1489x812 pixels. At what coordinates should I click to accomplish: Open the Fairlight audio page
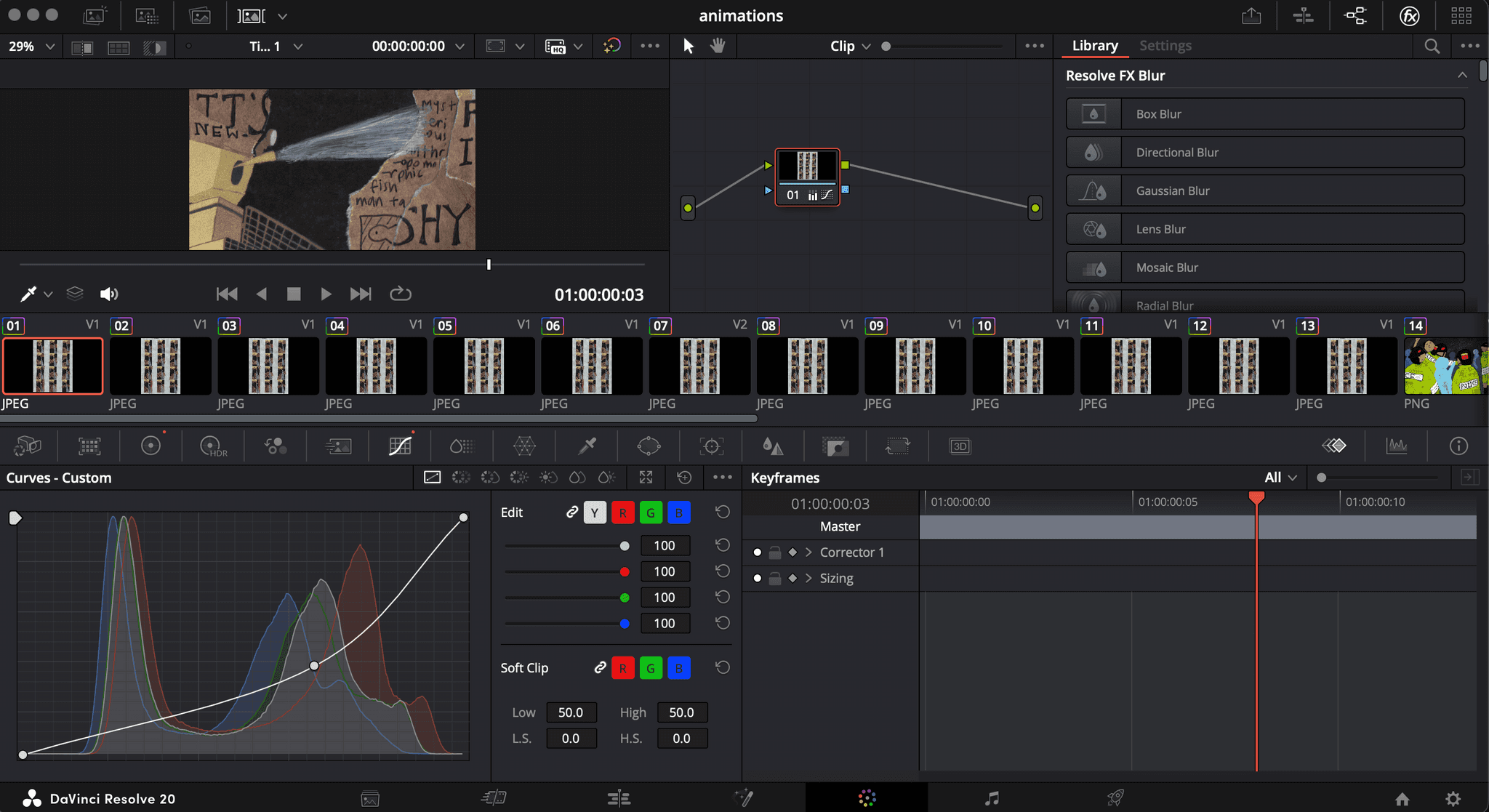[x=991, y=798]
